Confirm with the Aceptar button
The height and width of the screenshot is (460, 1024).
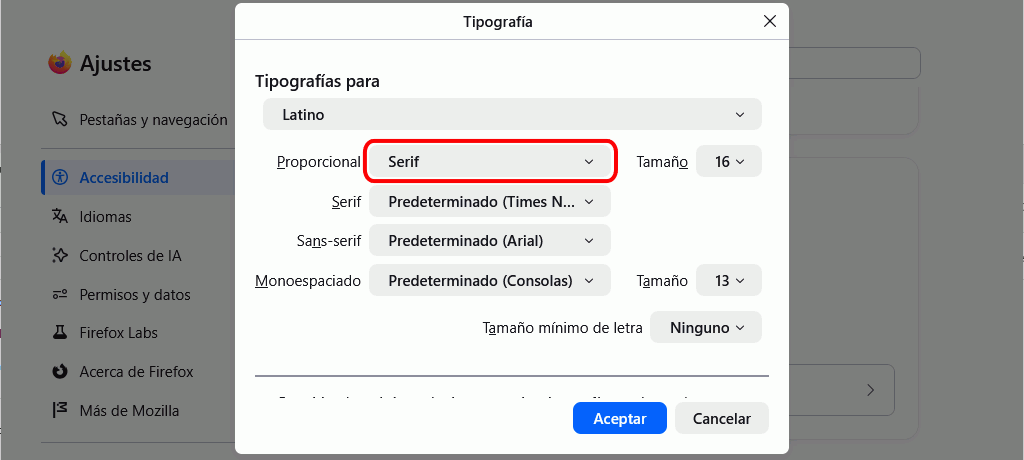(x=620, y=418)
